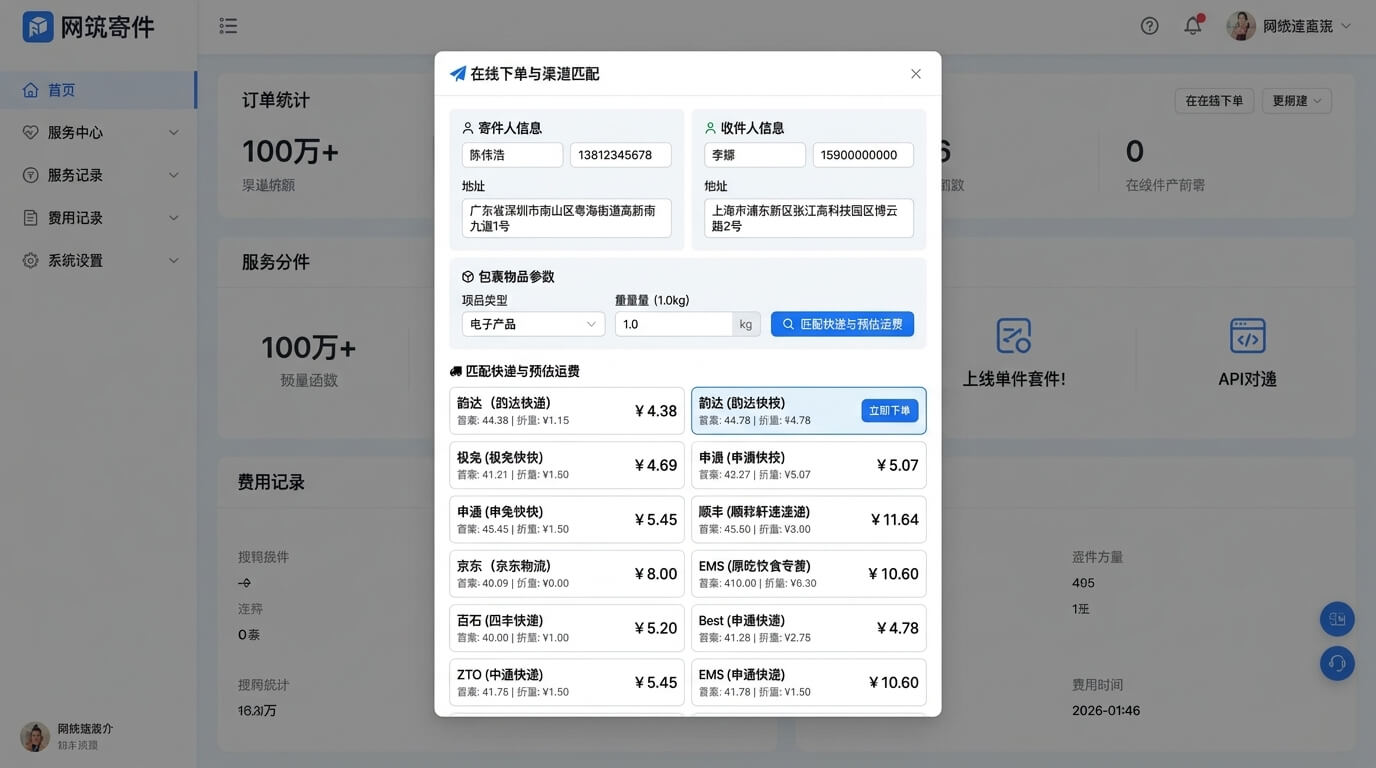Click the sender name field 陈伟浩
1376x768 pixels.
pyautogui.click(x=512, y=155)
